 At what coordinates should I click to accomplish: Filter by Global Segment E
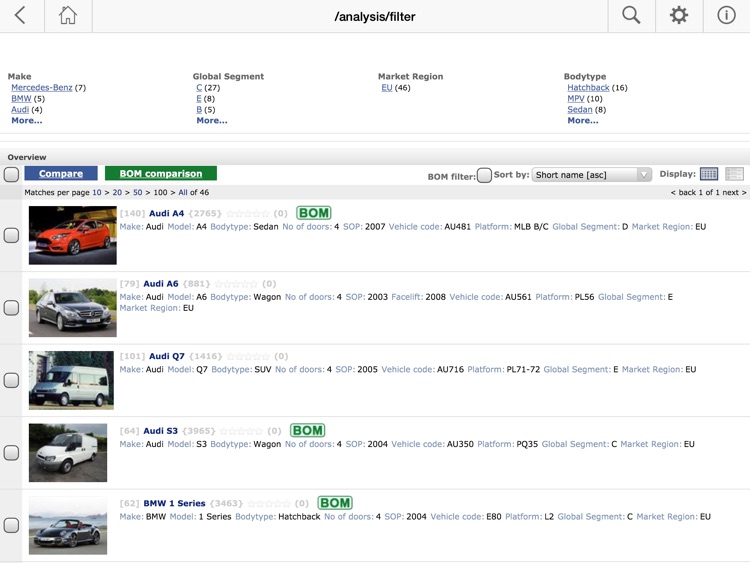click(x=199, y=99)
